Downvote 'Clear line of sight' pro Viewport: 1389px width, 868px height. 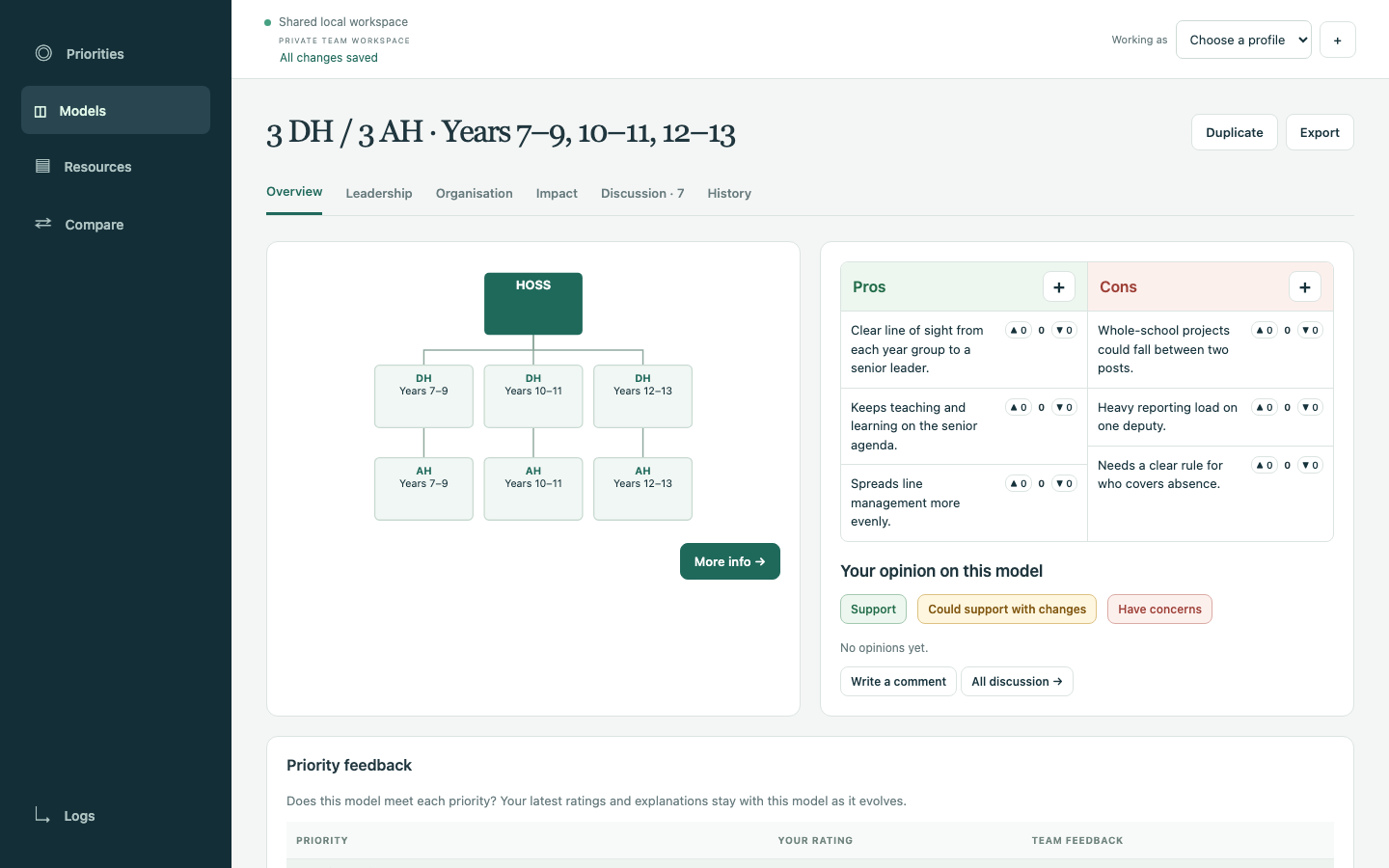[x=1064, y=330]
